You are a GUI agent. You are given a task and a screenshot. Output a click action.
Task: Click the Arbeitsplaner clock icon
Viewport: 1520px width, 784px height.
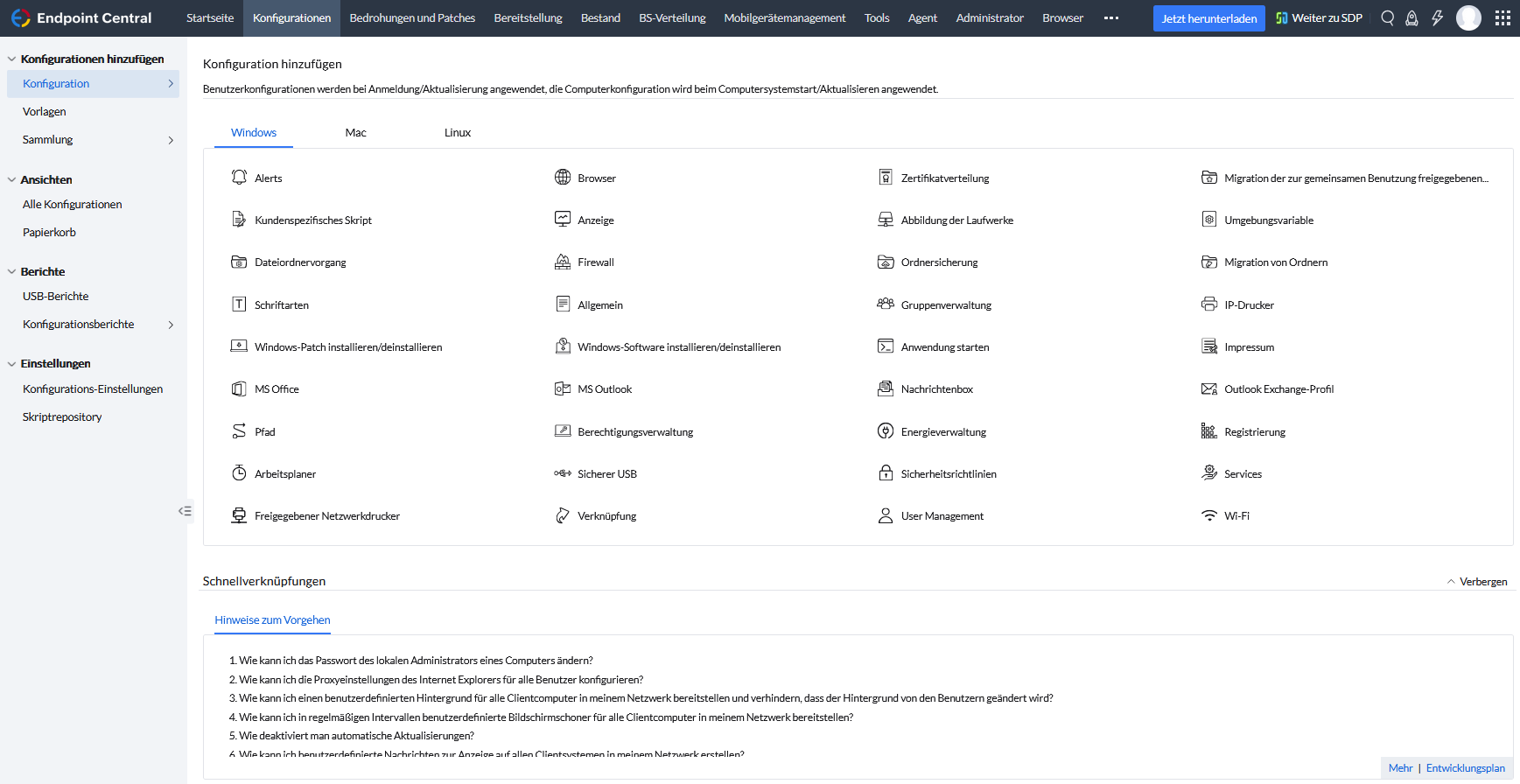click(x=239, y=473)
